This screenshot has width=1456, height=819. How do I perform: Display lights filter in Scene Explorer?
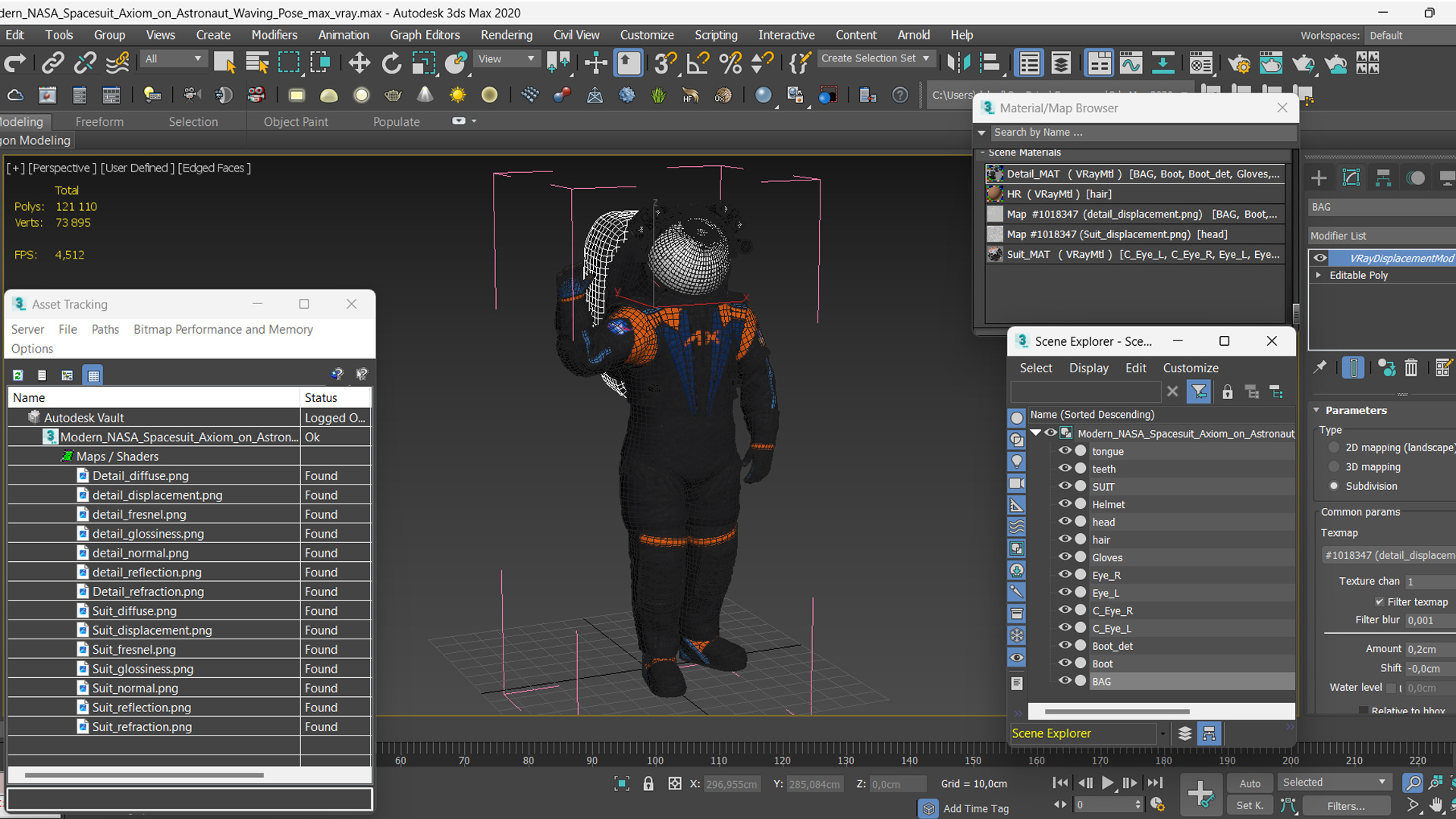click(x=1017, y=461)
